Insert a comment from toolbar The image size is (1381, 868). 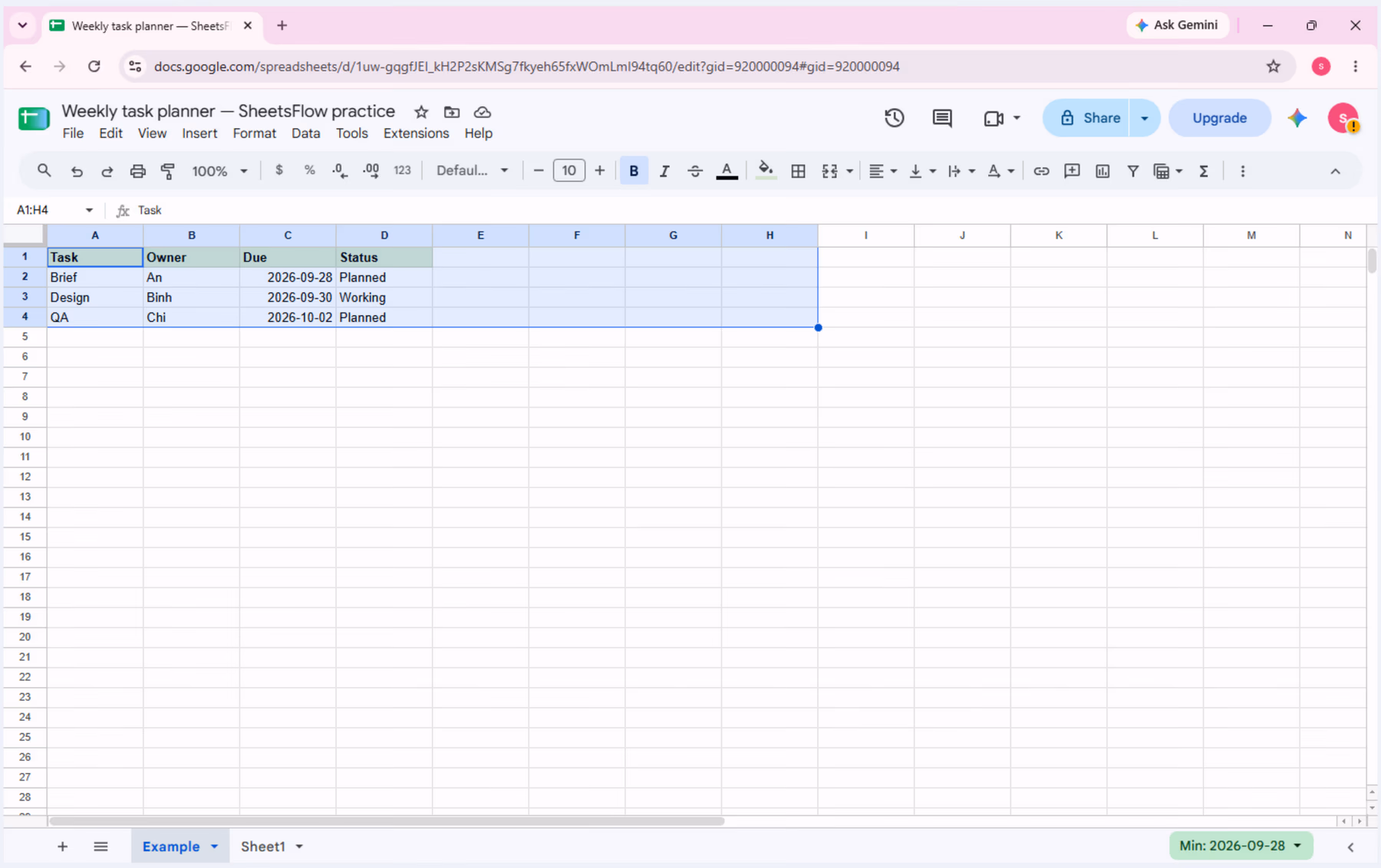(1072, 171)
